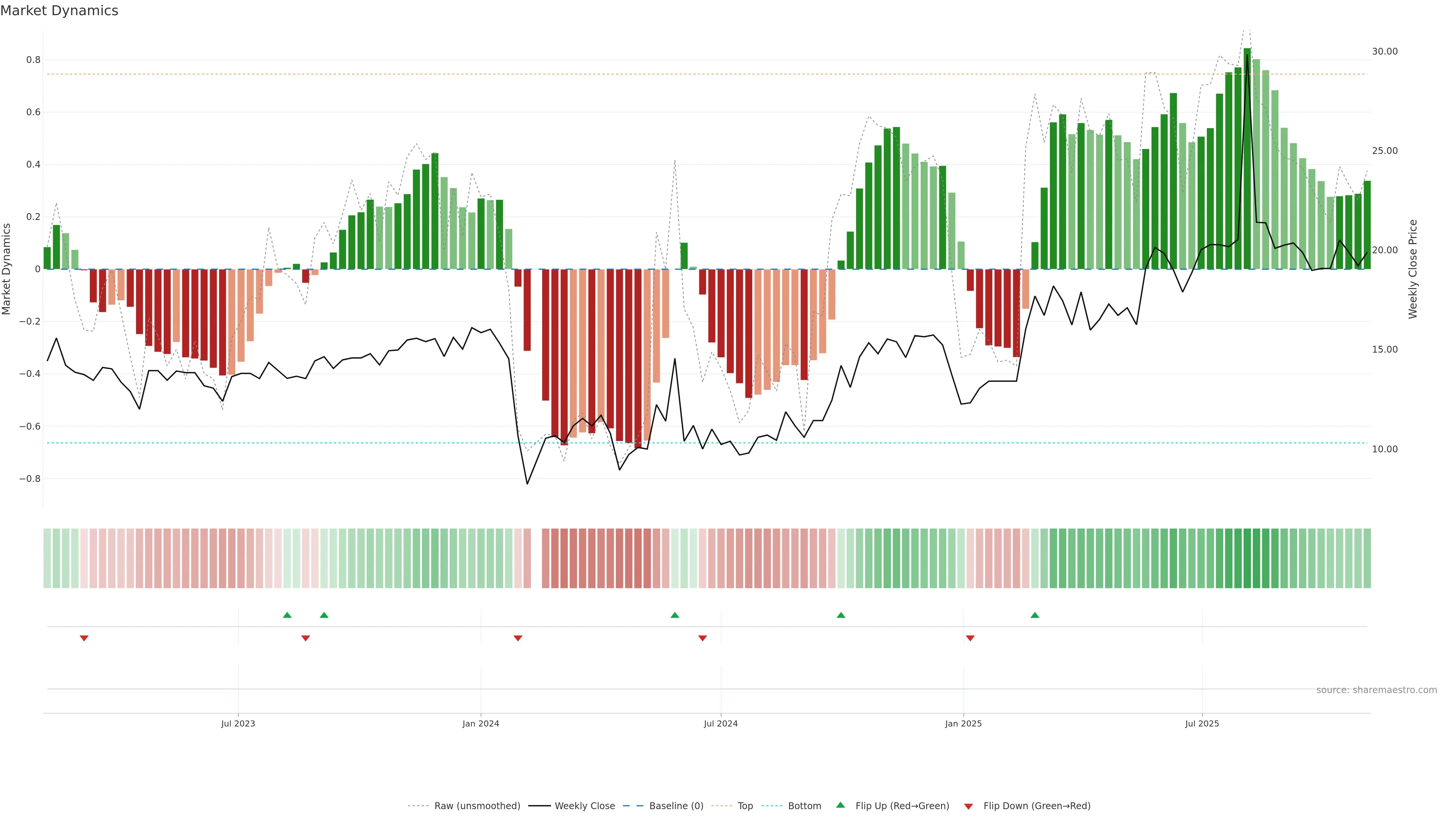Click the Weekly Close Price axis title
This screenshot has height=819, width=1456.
click(1412, 269)
